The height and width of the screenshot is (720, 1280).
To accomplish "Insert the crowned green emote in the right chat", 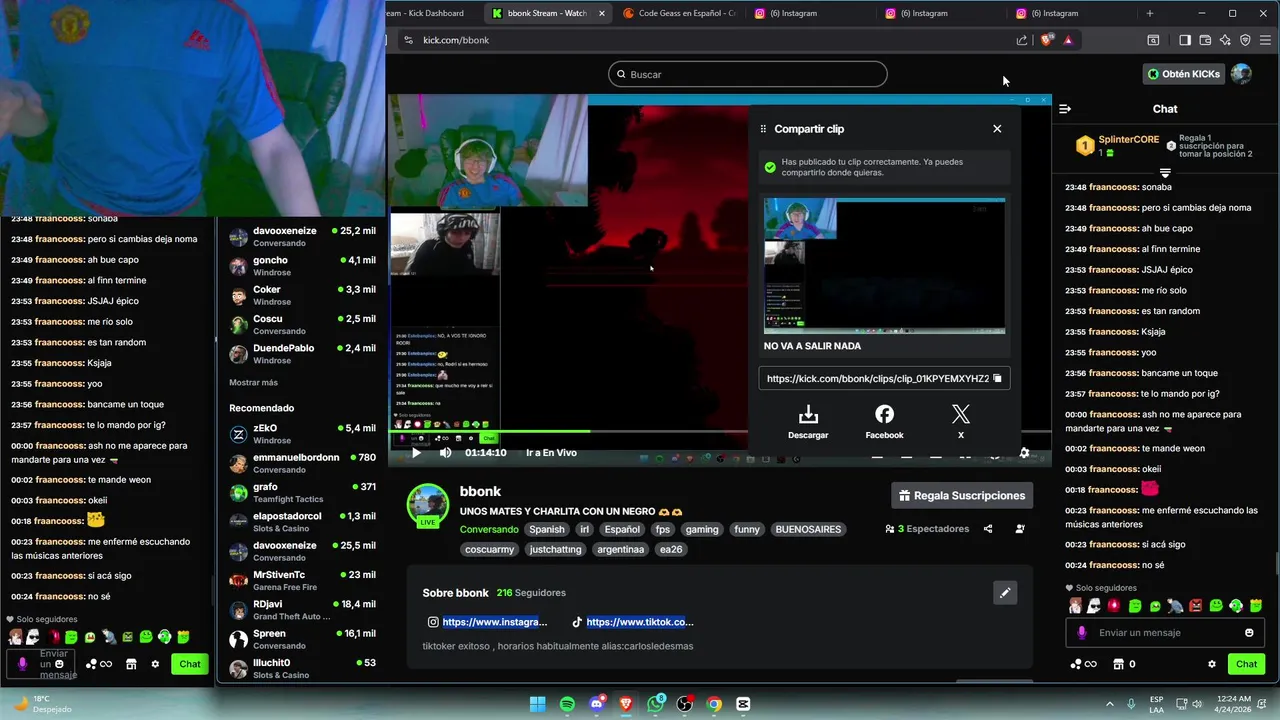I will click(x=1256, y=606).
